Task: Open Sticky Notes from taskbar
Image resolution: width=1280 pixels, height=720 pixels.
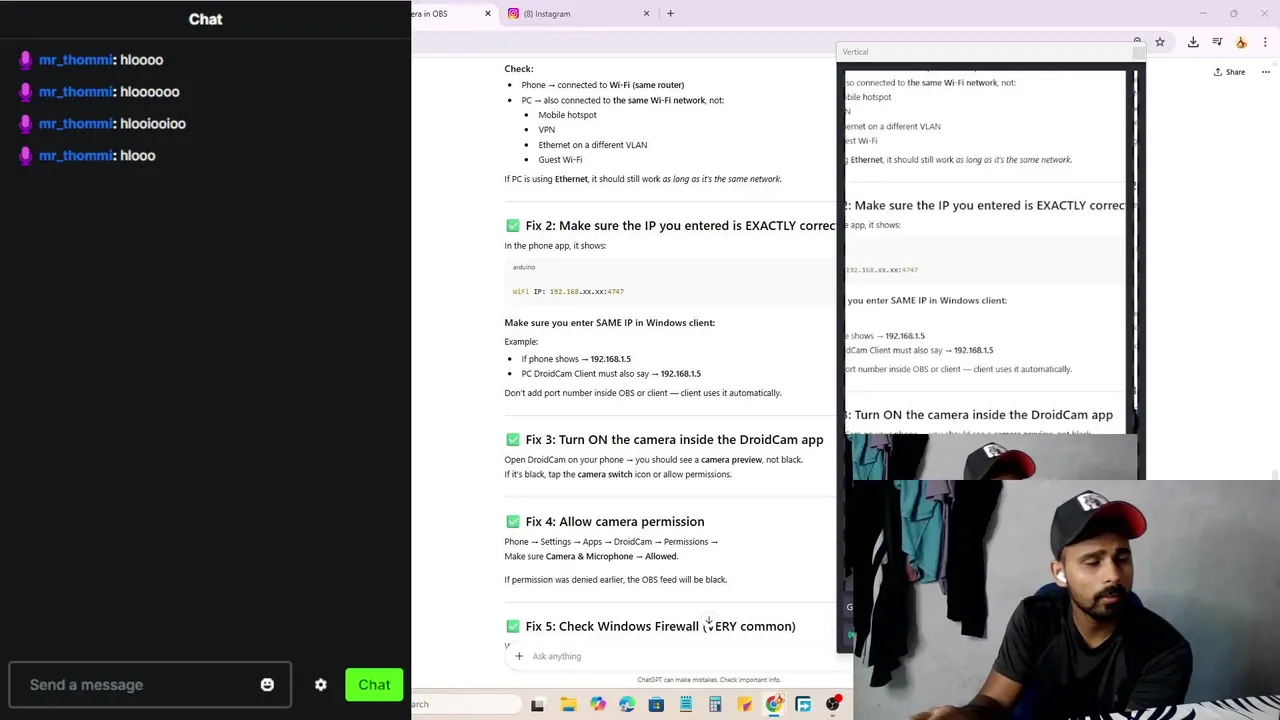Action: click(744, 705)
